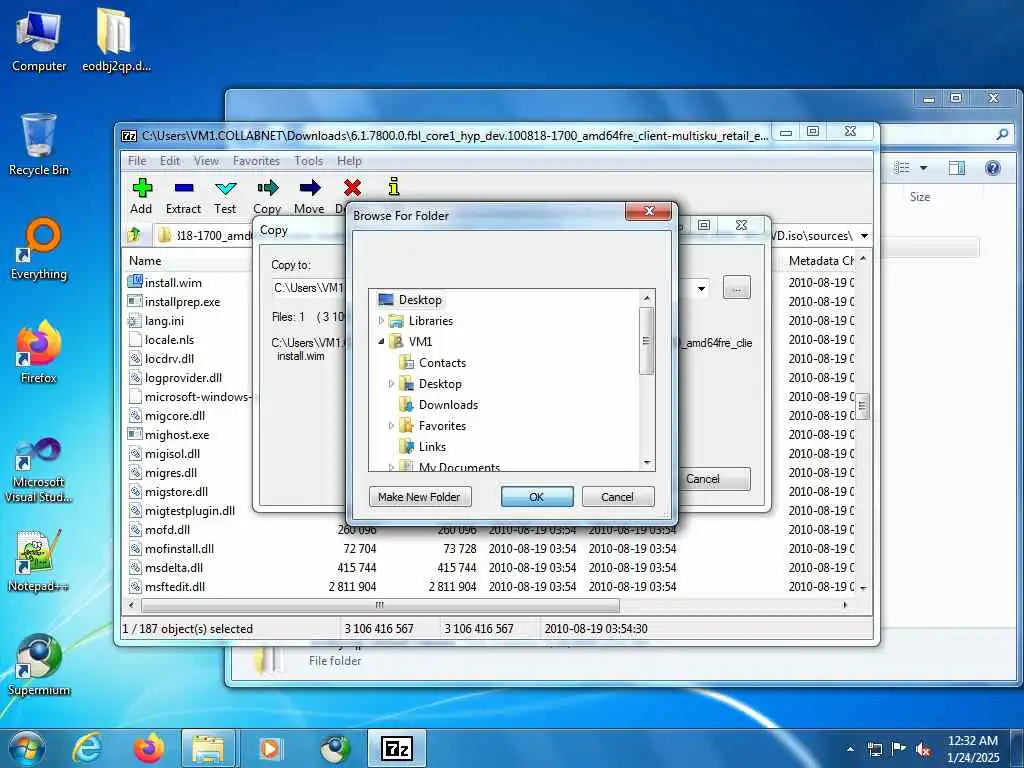Click Explorer window search icon
This screenshot has width=1024, height=768.
tap(1002, 135)
